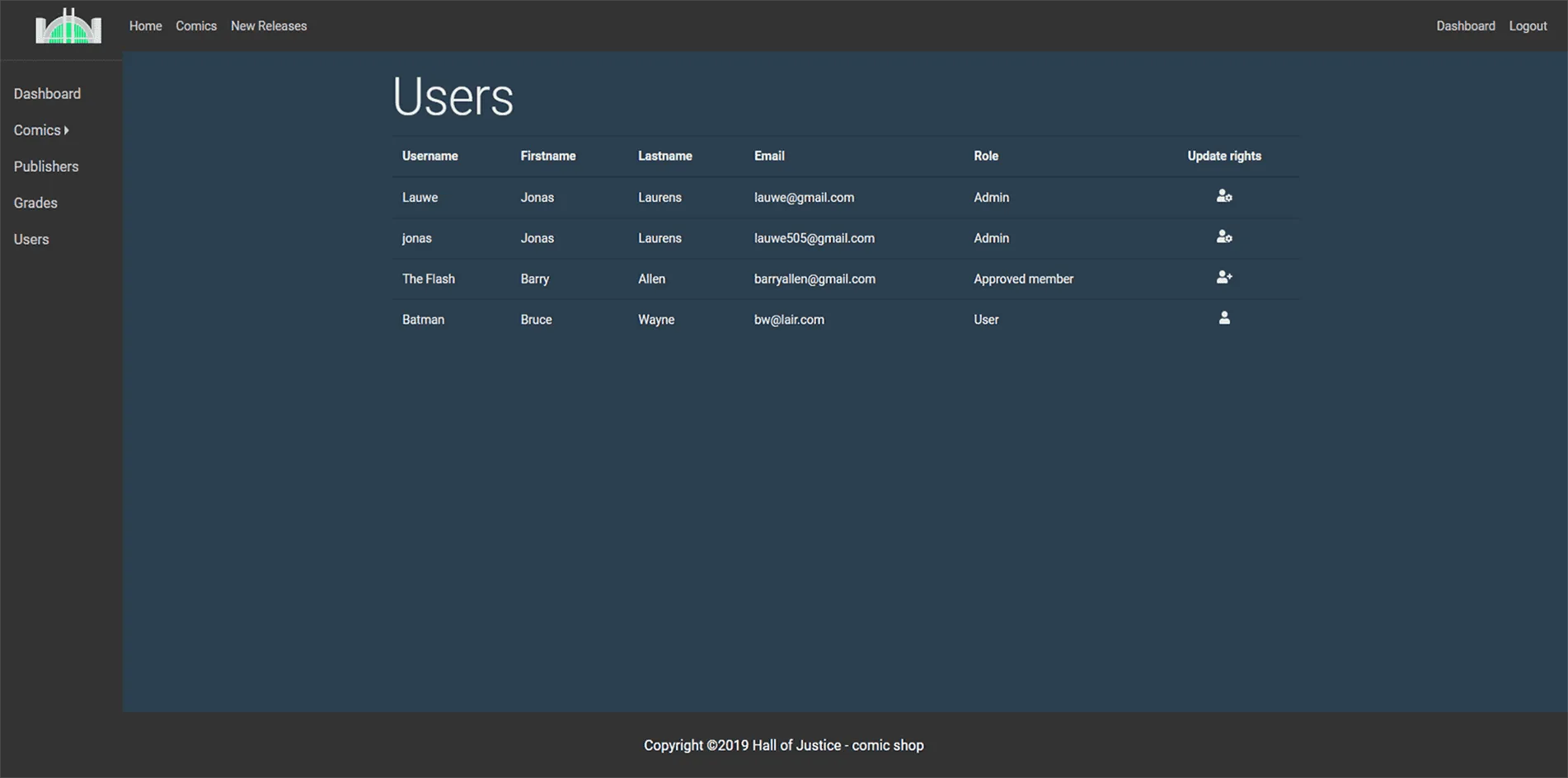Click Admin role in Lauwe's row
This screenshot has width=1568, height=778.
pyautogui.click(x=991, y=197)
